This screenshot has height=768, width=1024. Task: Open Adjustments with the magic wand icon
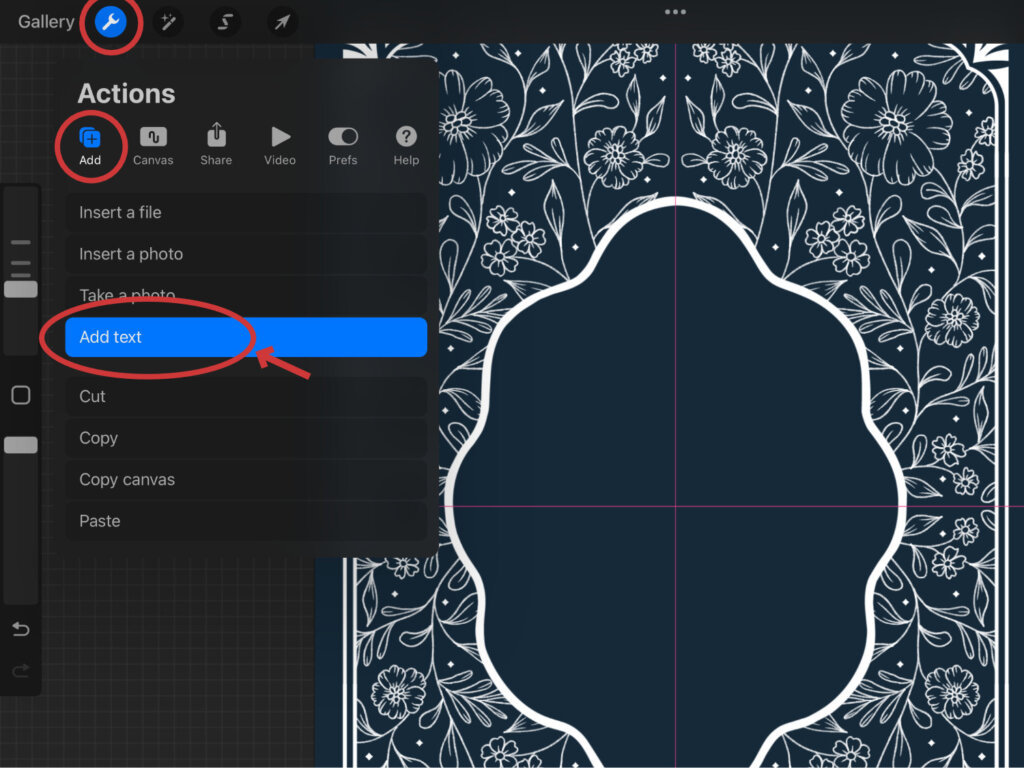pyautogui.click(x=168, y=22)
